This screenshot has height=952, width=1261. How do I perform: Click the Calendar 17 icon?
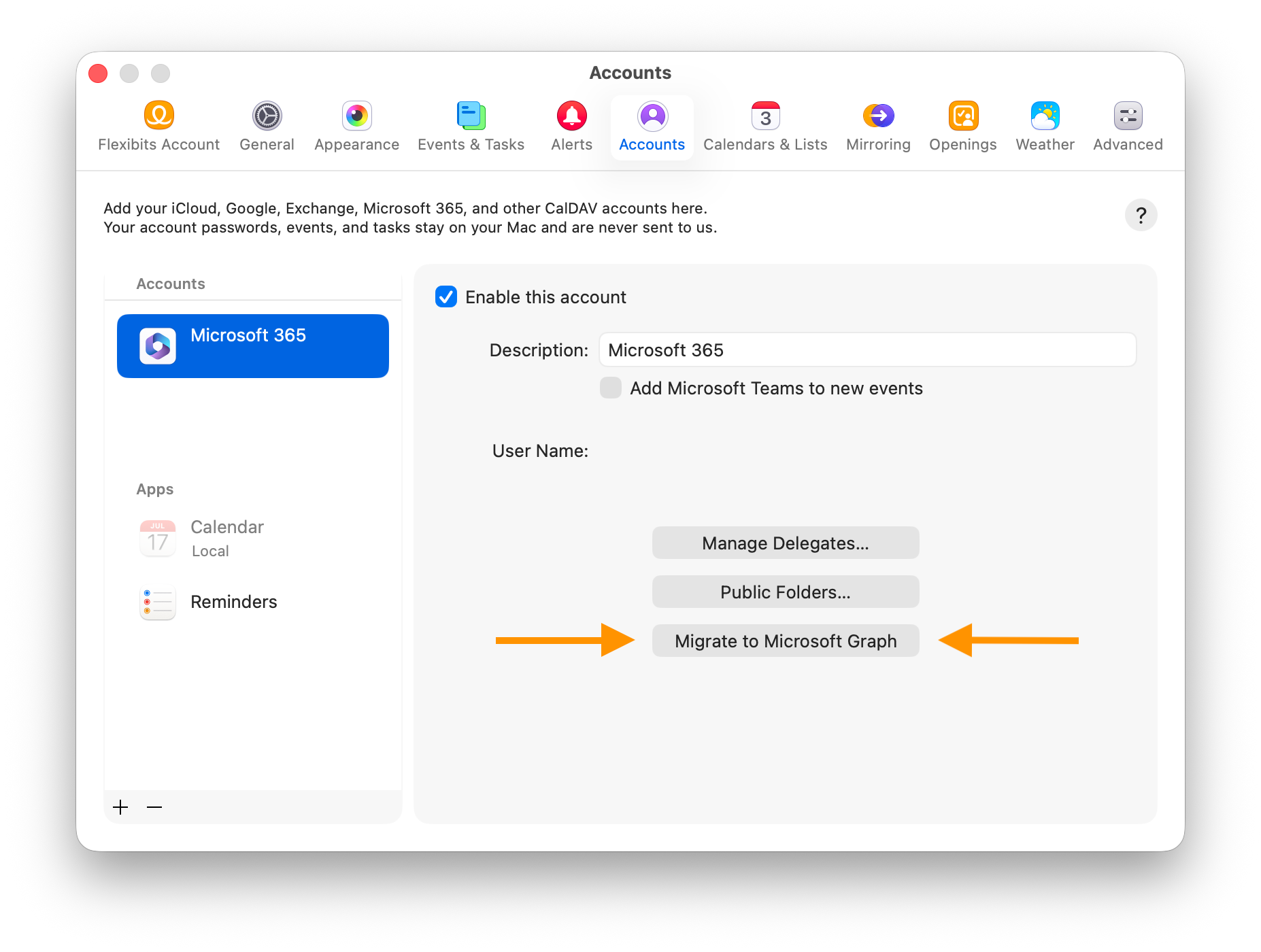pyautogui.click(x=158, y=539)
